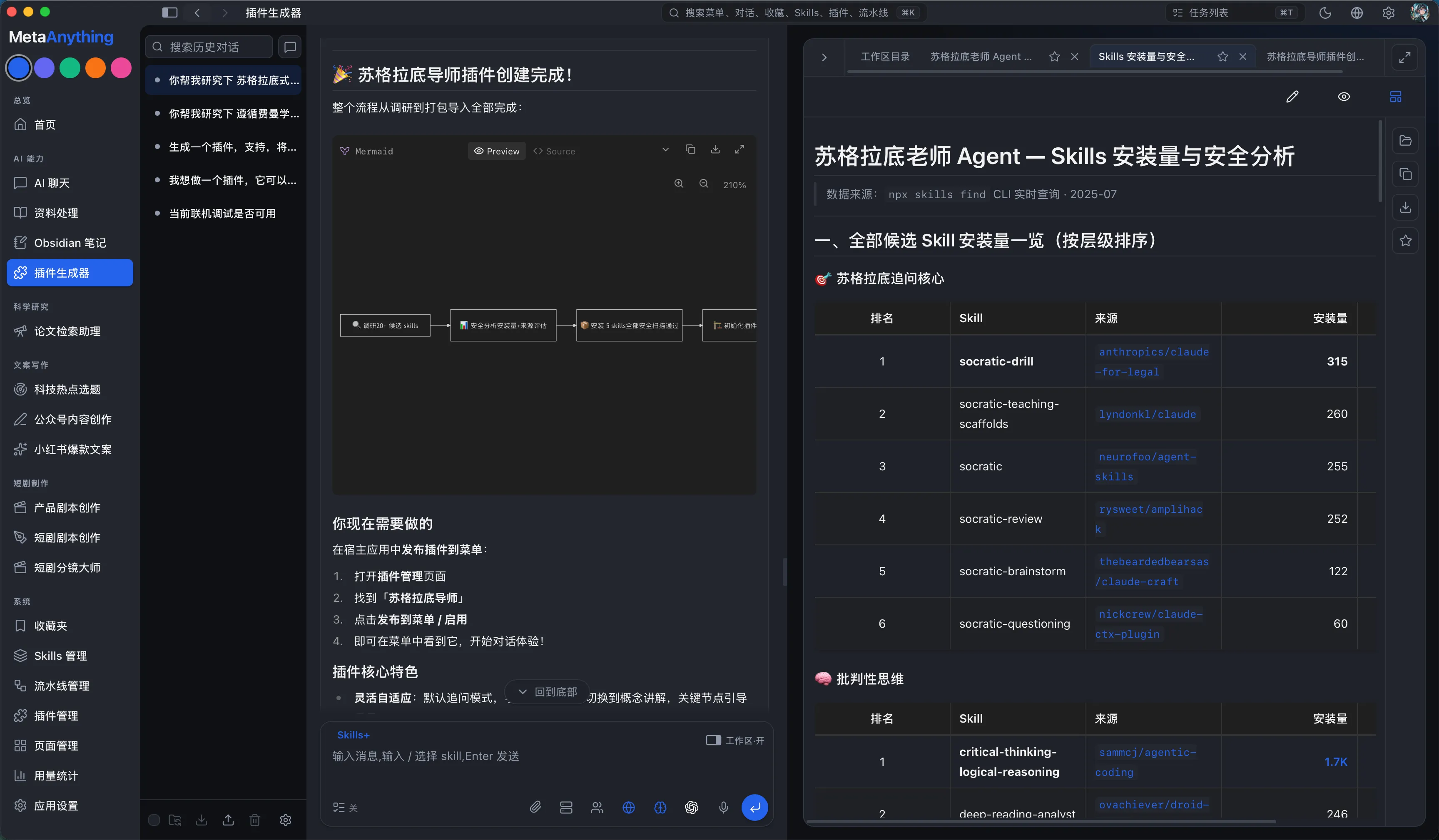Open the anthropics/claude-for-legal source link
This screenshot has width=1439, height=840.
pos(1152,361)
